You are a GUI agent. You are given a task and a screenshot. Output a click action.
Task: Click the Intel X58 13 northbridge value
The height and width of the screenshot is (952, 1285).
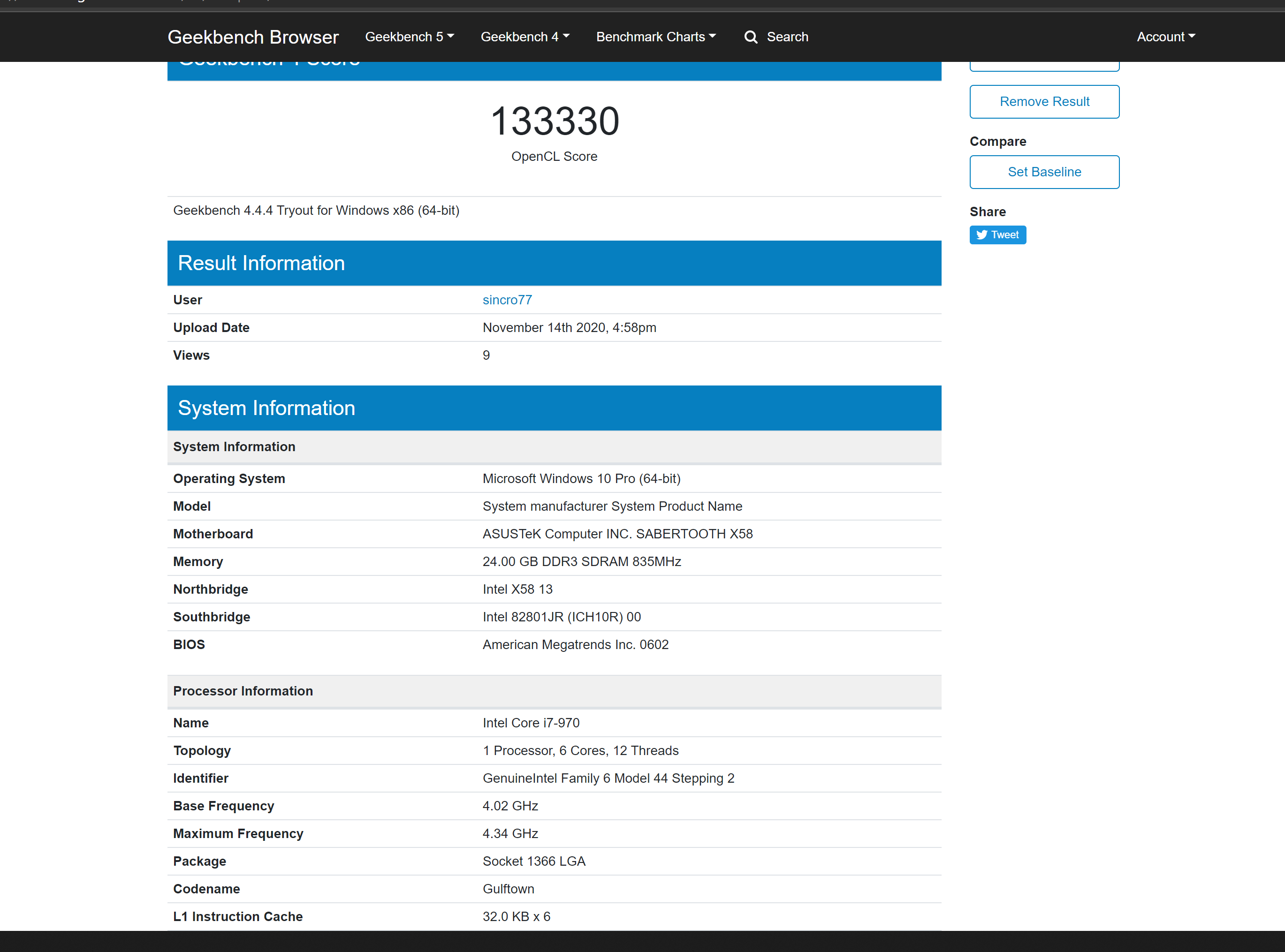coord(517,589)
